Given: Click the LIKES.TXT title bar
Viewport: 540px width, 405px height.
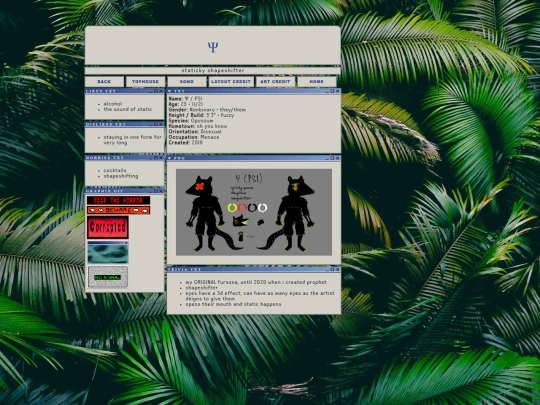Looking at the screenshot, I should 124,91.
